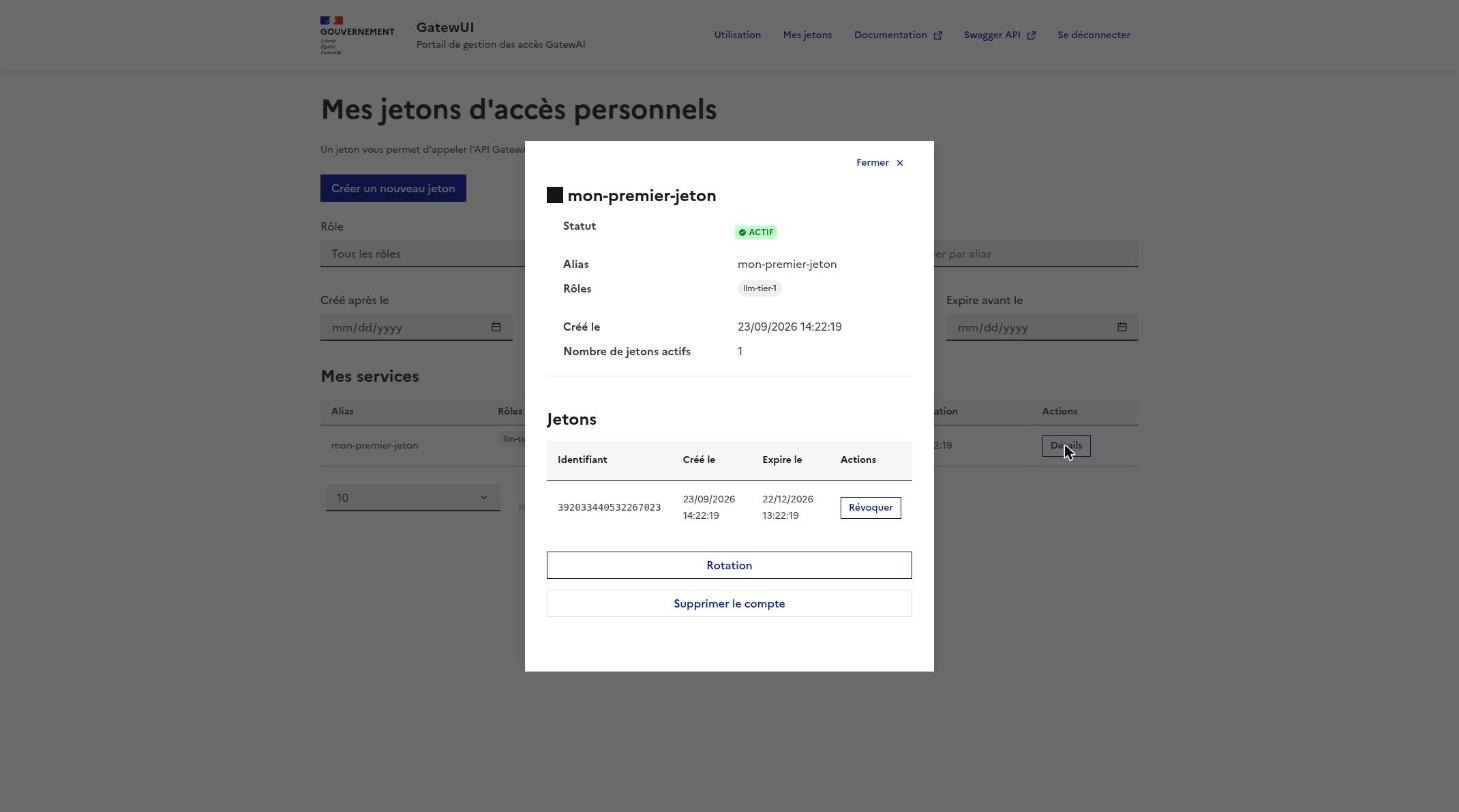Click the GatewUI site title
Image resolution: width=1459 pixels, height=812 pixels.
(x=445, y=27)
